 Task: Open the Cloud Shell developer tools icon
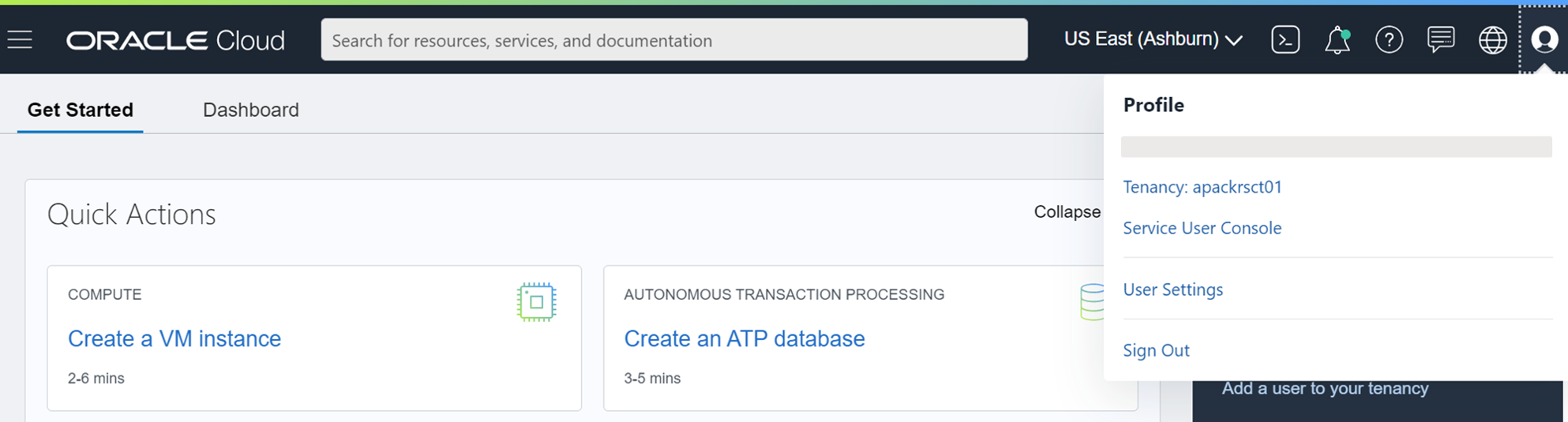pyautogui.click(x=1285, y=39)
